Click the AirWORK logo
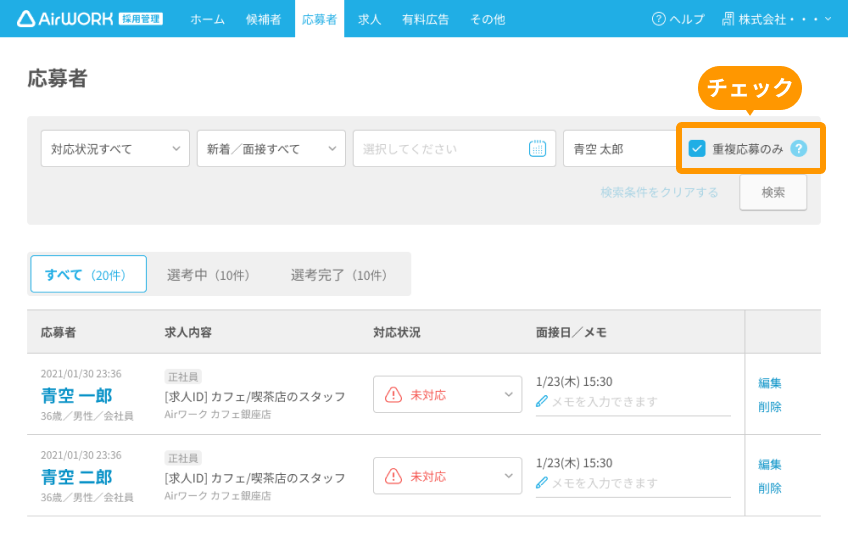 coord(90,19)
